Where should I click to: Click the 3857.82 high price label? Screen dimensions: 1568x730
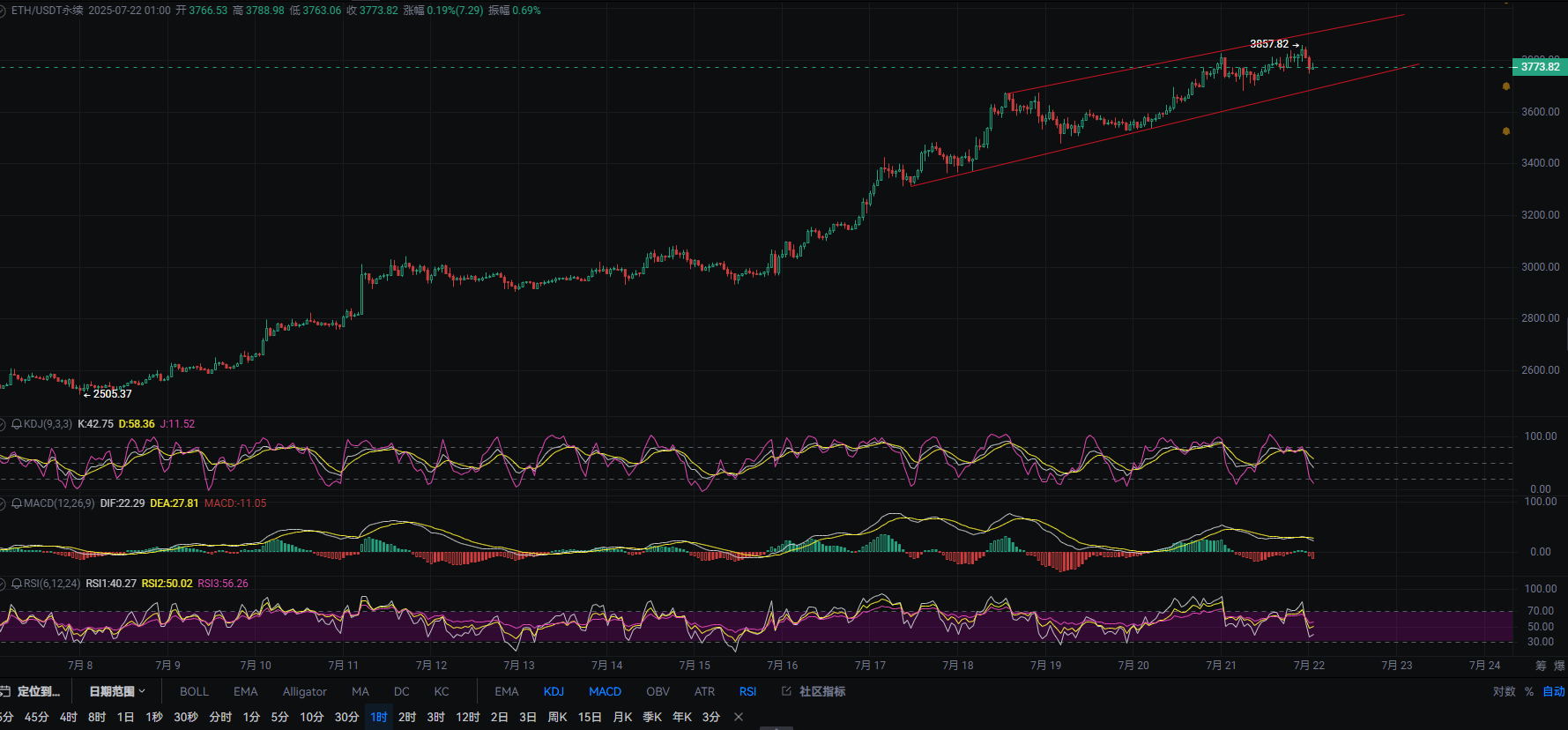[1269, 44]
